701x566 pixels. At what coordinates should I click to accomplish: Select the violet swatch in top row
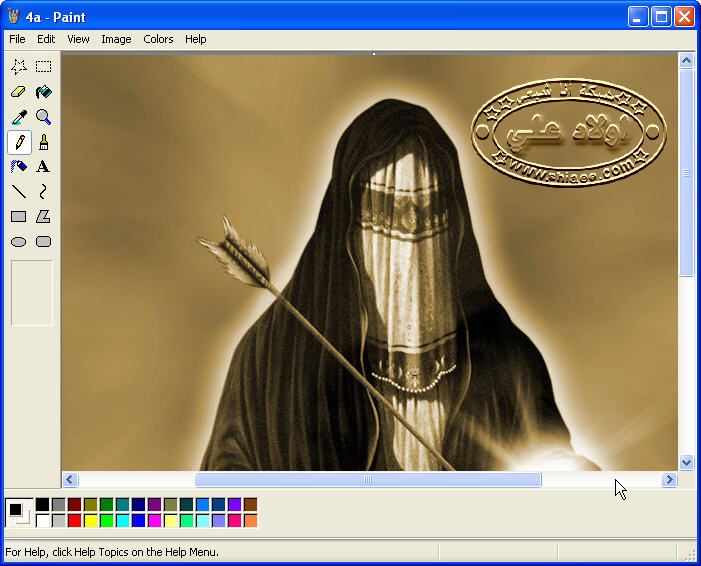[235, 505]
